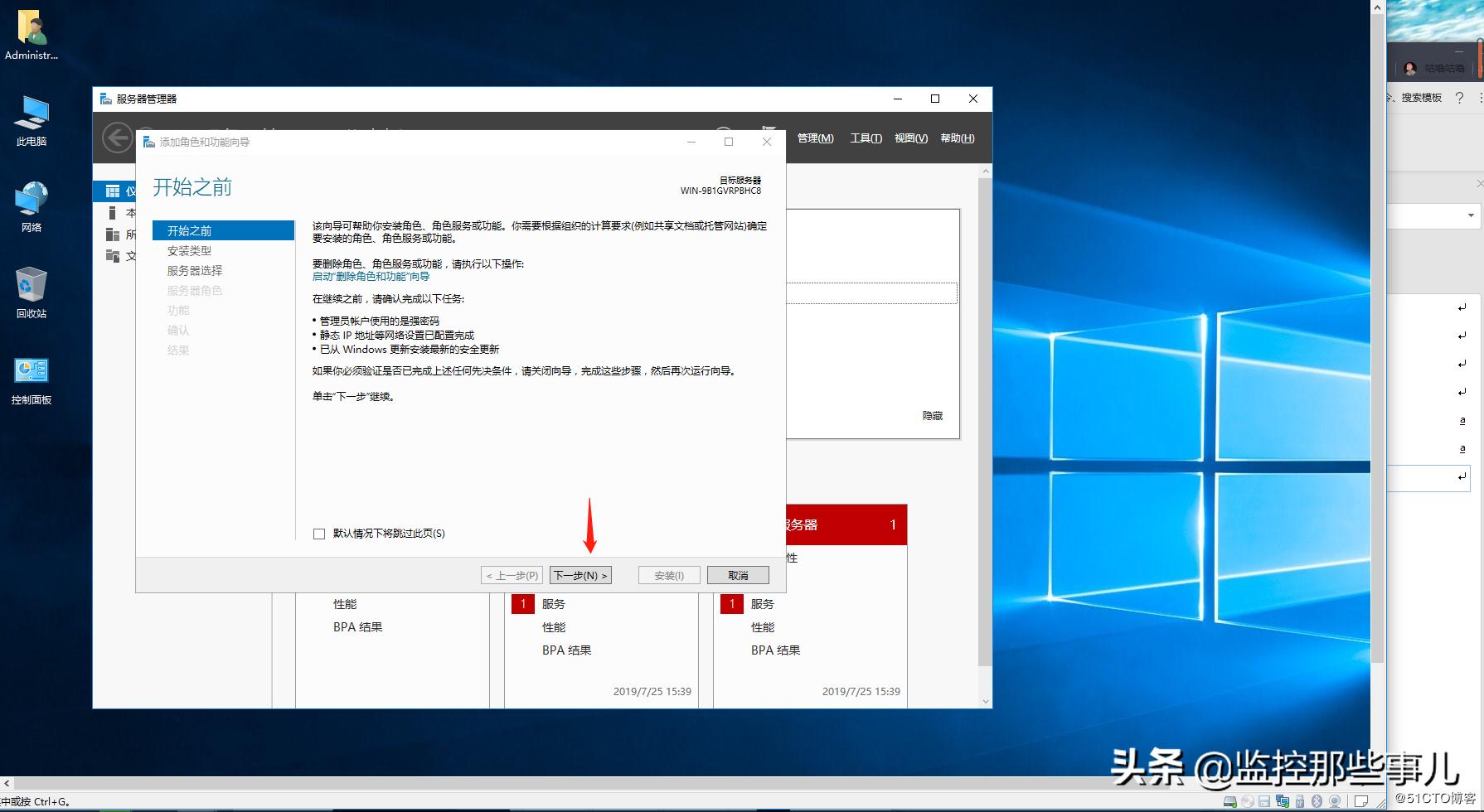This screenshot has height=812, width=1484.
Task: Open the Dashboard icon in the Server Manager sidebar
Action: pos(114,191)
